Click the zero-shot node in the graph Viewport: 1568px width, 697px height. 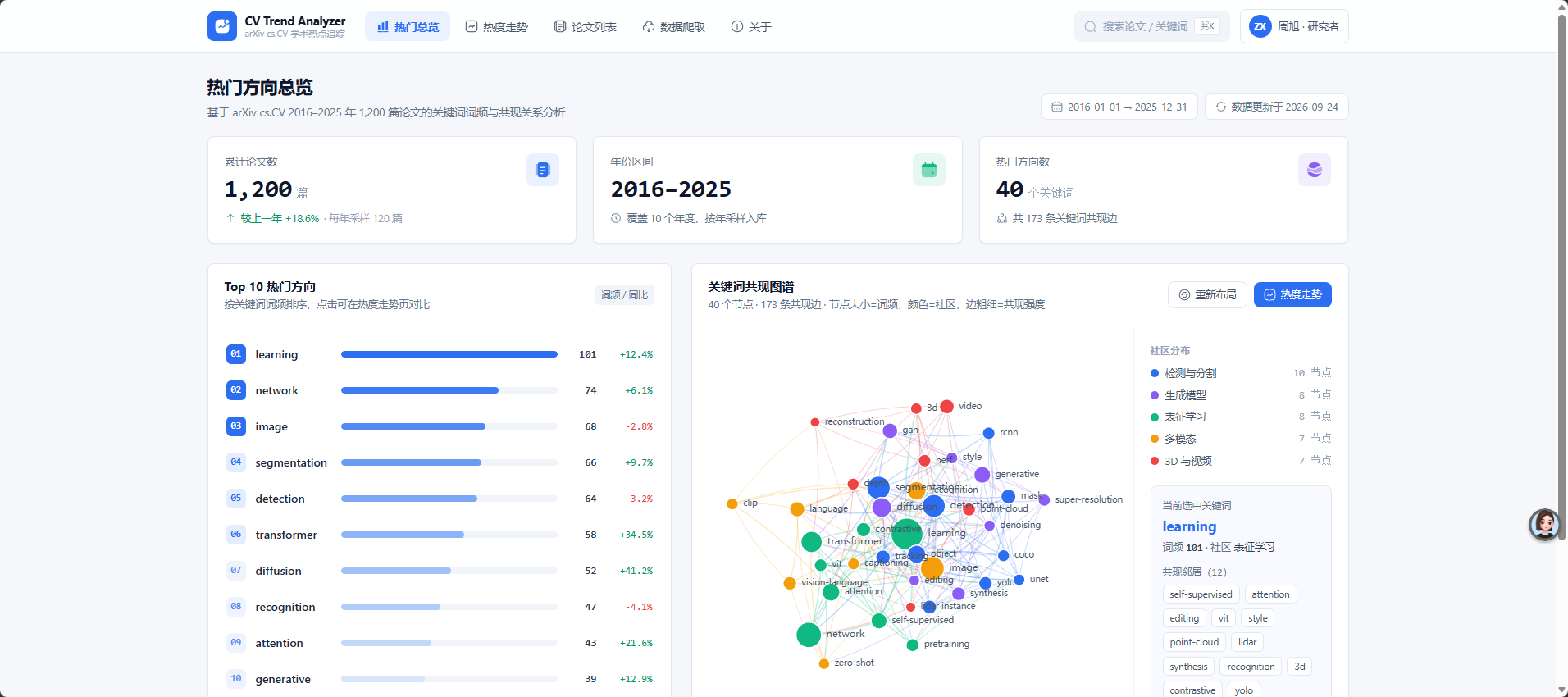coord(824,663)
